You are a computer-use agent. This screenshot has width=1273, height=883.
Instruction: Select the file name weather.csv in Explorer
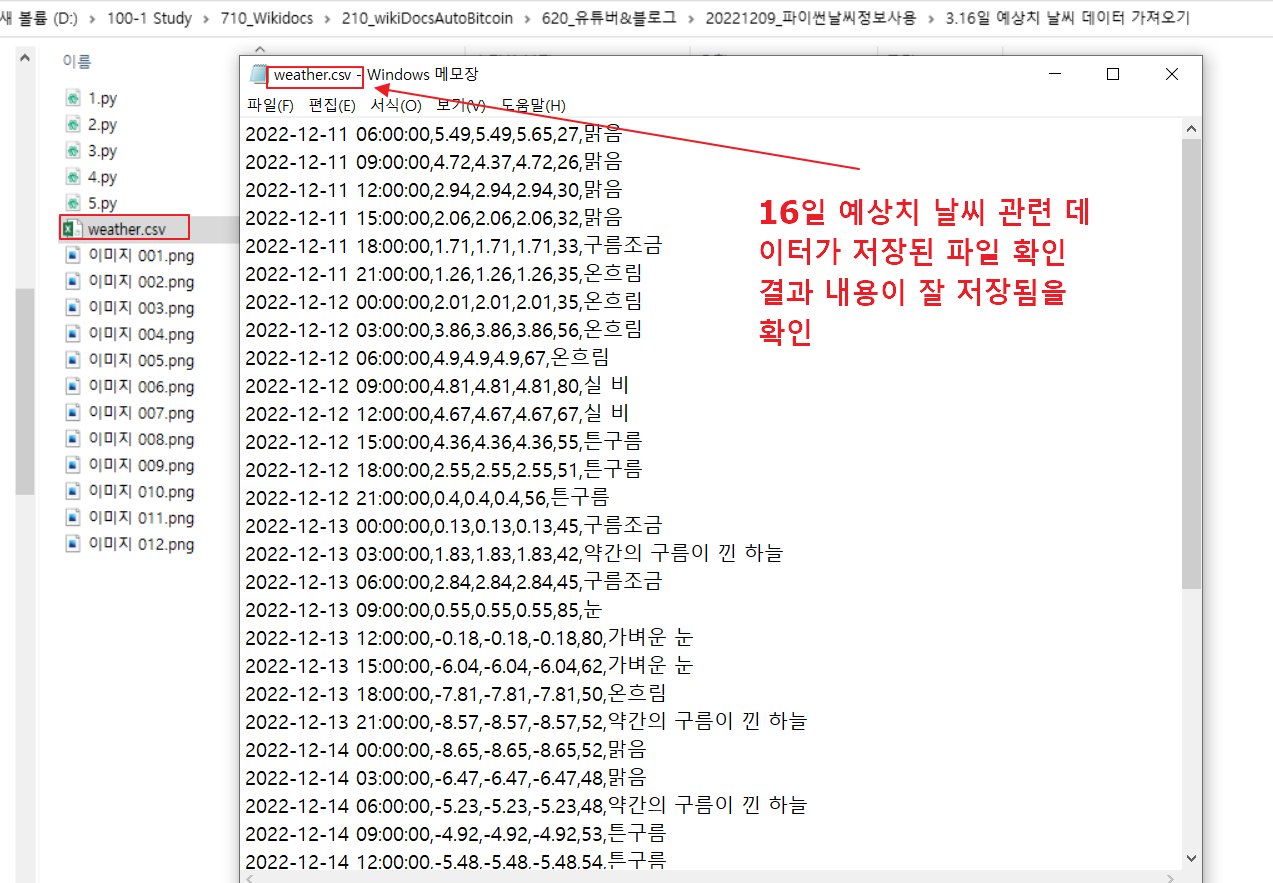126,229
